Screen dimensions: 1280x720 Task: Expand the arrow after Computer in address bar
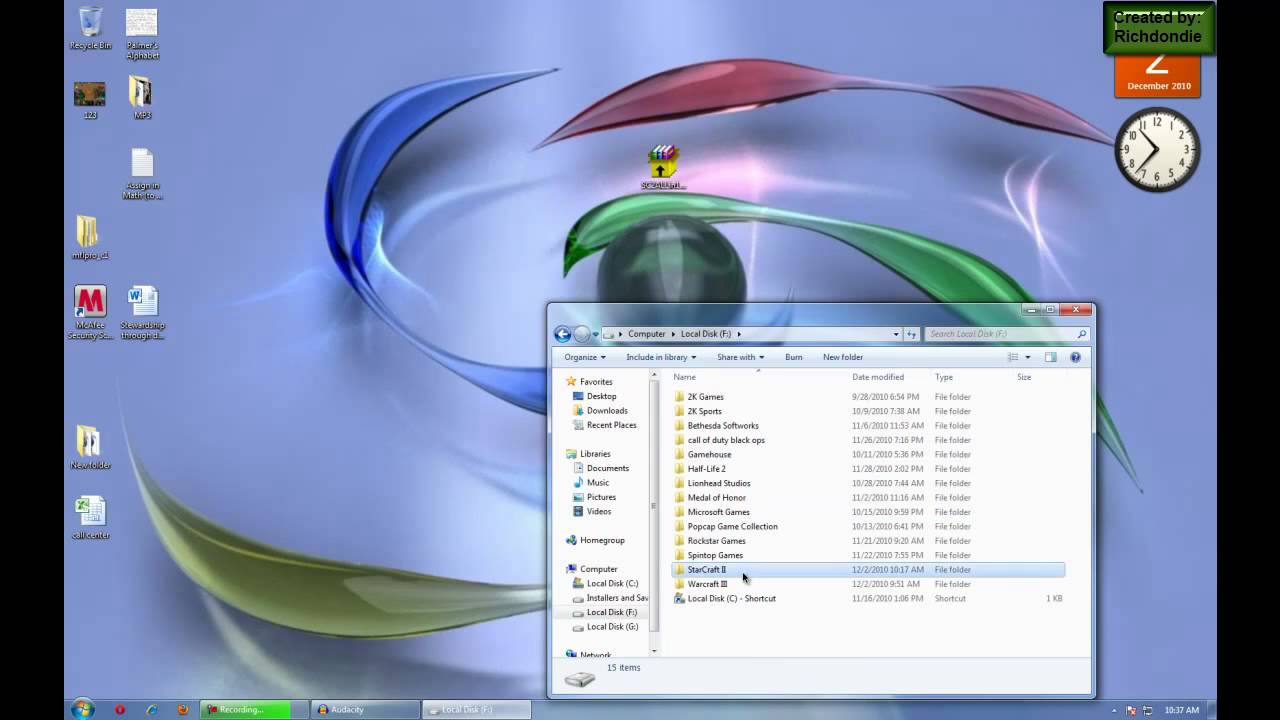tap(674, 334)
